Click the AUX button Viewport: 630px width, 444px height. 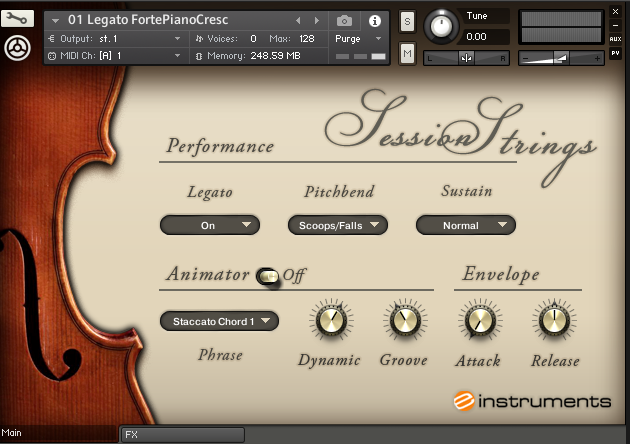coord(615,38)
